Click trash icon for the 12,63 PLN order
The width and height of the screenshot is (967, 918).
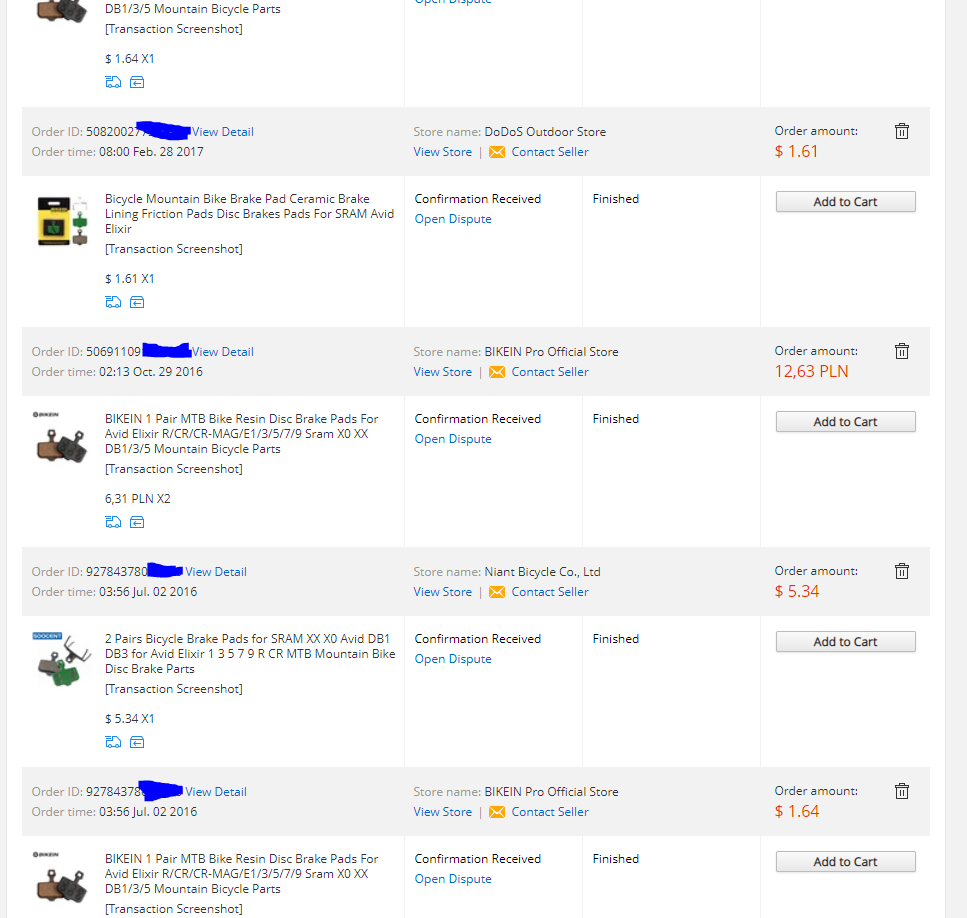(901, 351)
